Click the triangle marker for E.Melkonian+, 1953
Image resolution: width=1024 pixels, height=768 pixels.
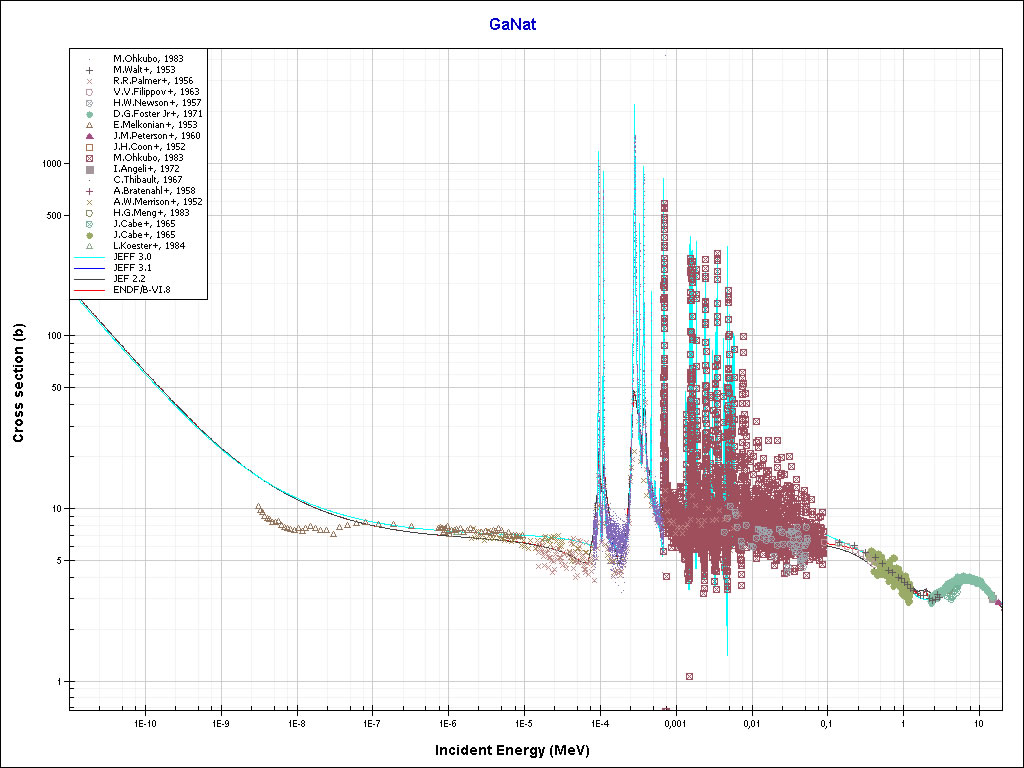point(89,125)
